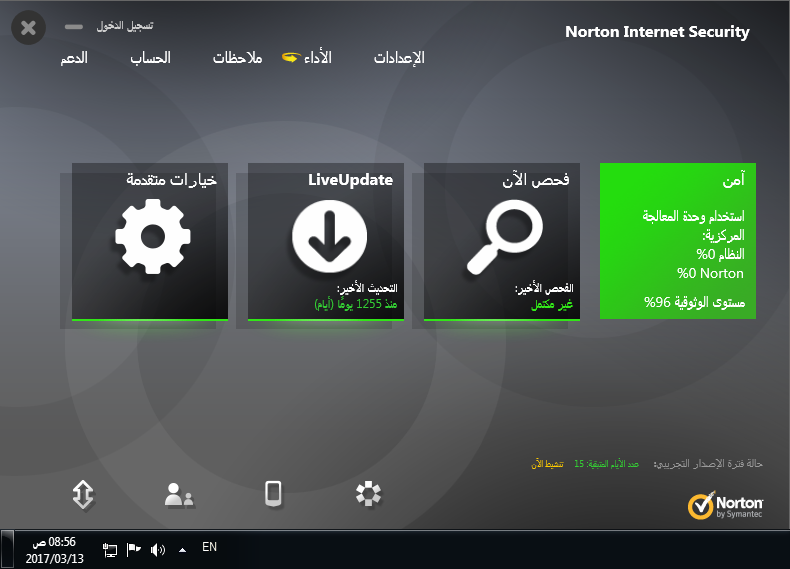Click the Sign In (تسجيل الدخول) link

coord(125,26)
